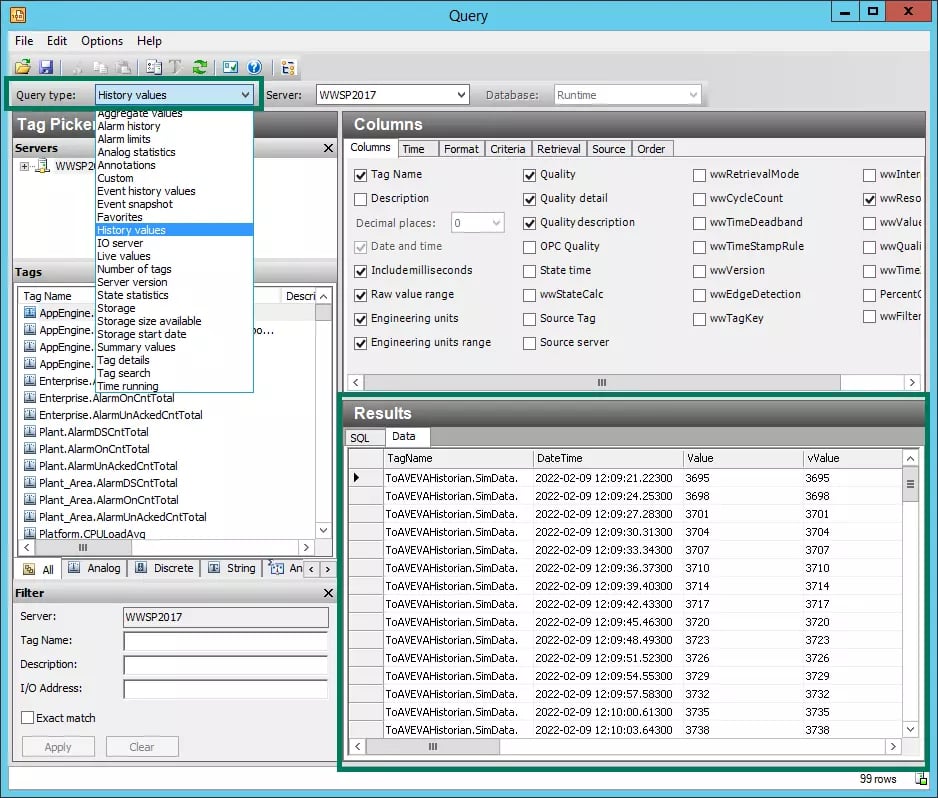Click the export icon near the row count
Screen dimensions: 938x798
click(920, 779)
